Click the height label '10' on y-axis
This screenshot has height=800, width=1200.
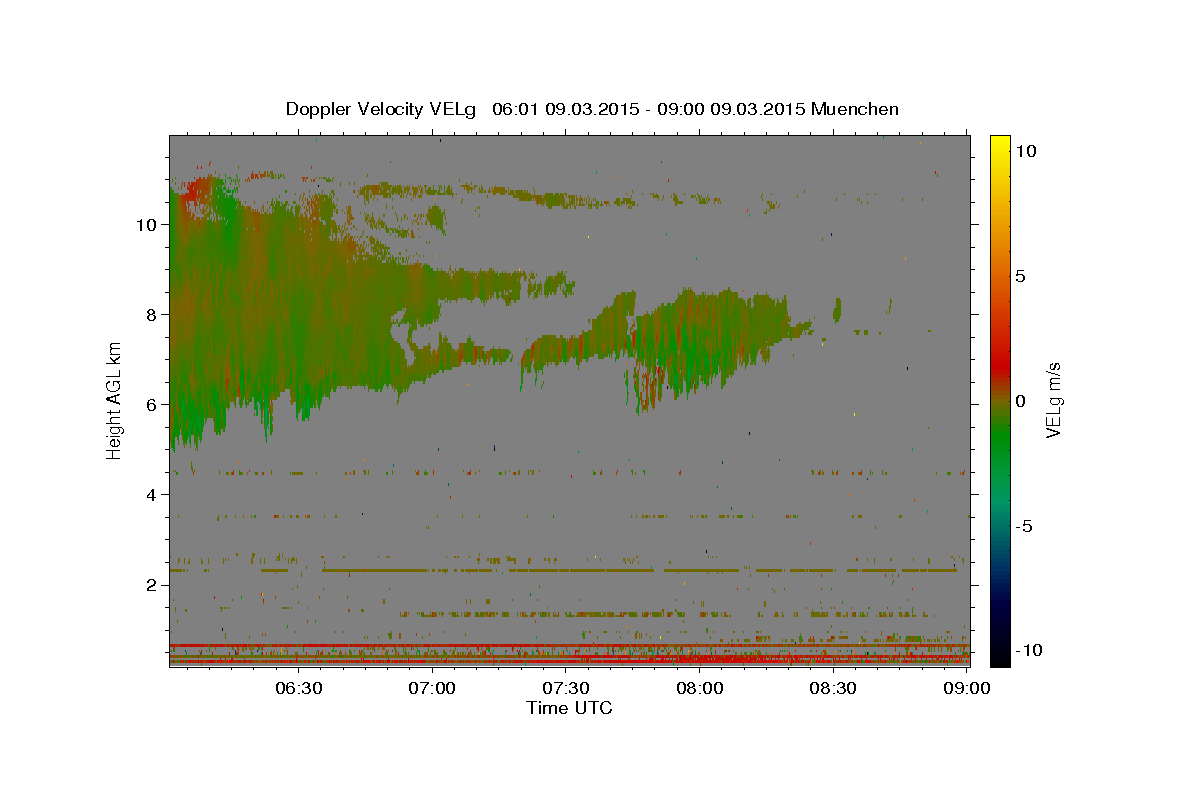click(146, 225)
